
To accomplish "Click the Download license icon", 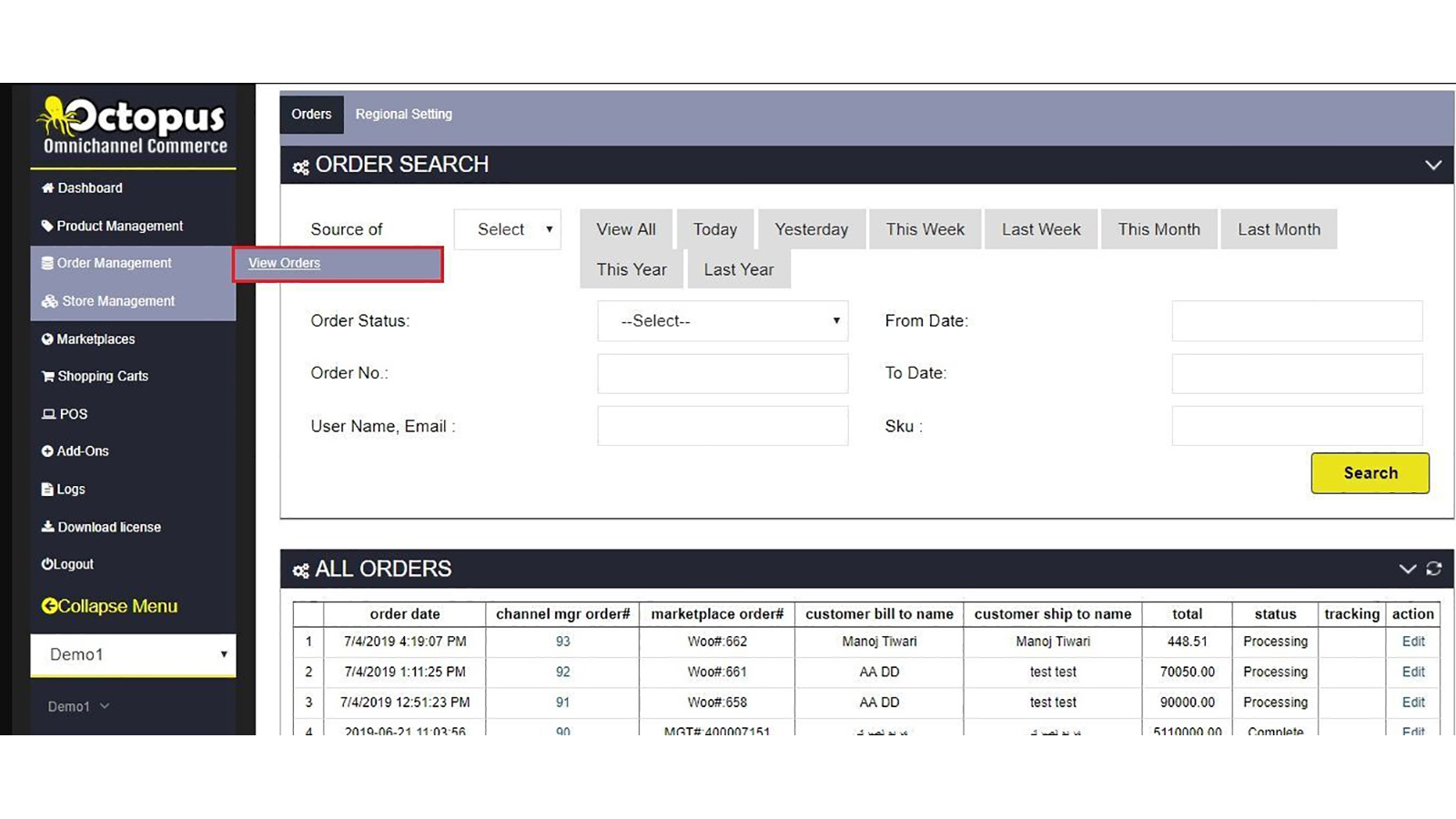I will [47, 527].
